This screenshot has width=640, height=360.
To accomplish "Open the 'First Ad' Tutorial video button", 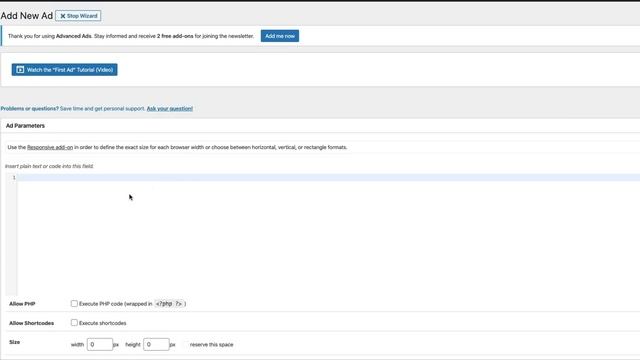I will [x=64, y=70].
